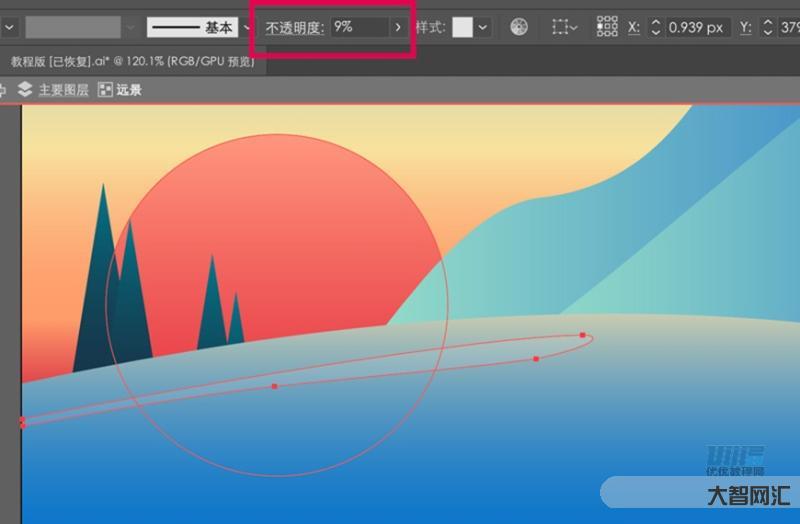Expand the opacity slider arrow
Image resolution: width=800 pixels, height=524 pixels.
(398, 27)
